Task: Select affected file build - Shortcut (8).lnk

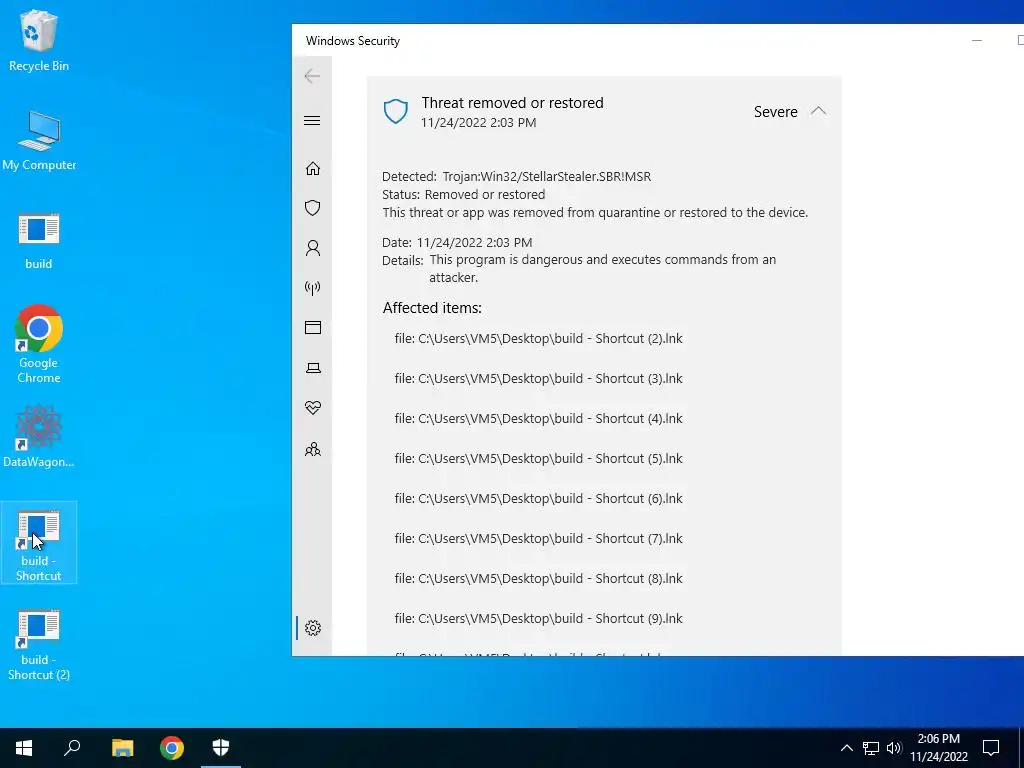Action: tap(538, 578)
